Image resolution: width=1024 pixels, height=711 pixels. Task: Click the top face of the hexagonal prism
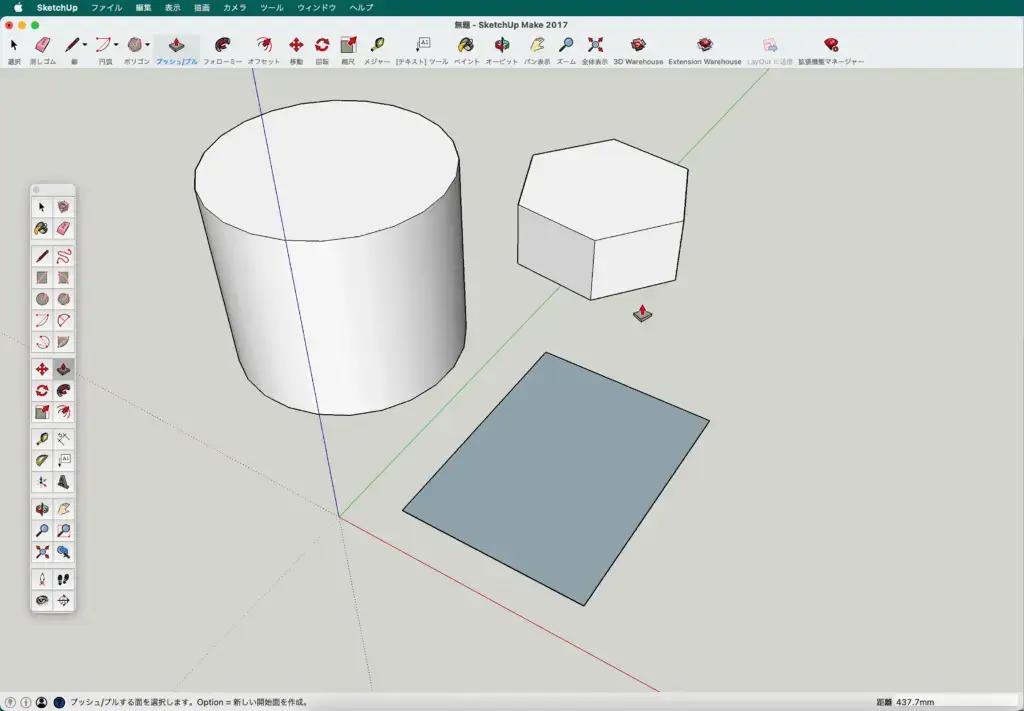point(603,188)
